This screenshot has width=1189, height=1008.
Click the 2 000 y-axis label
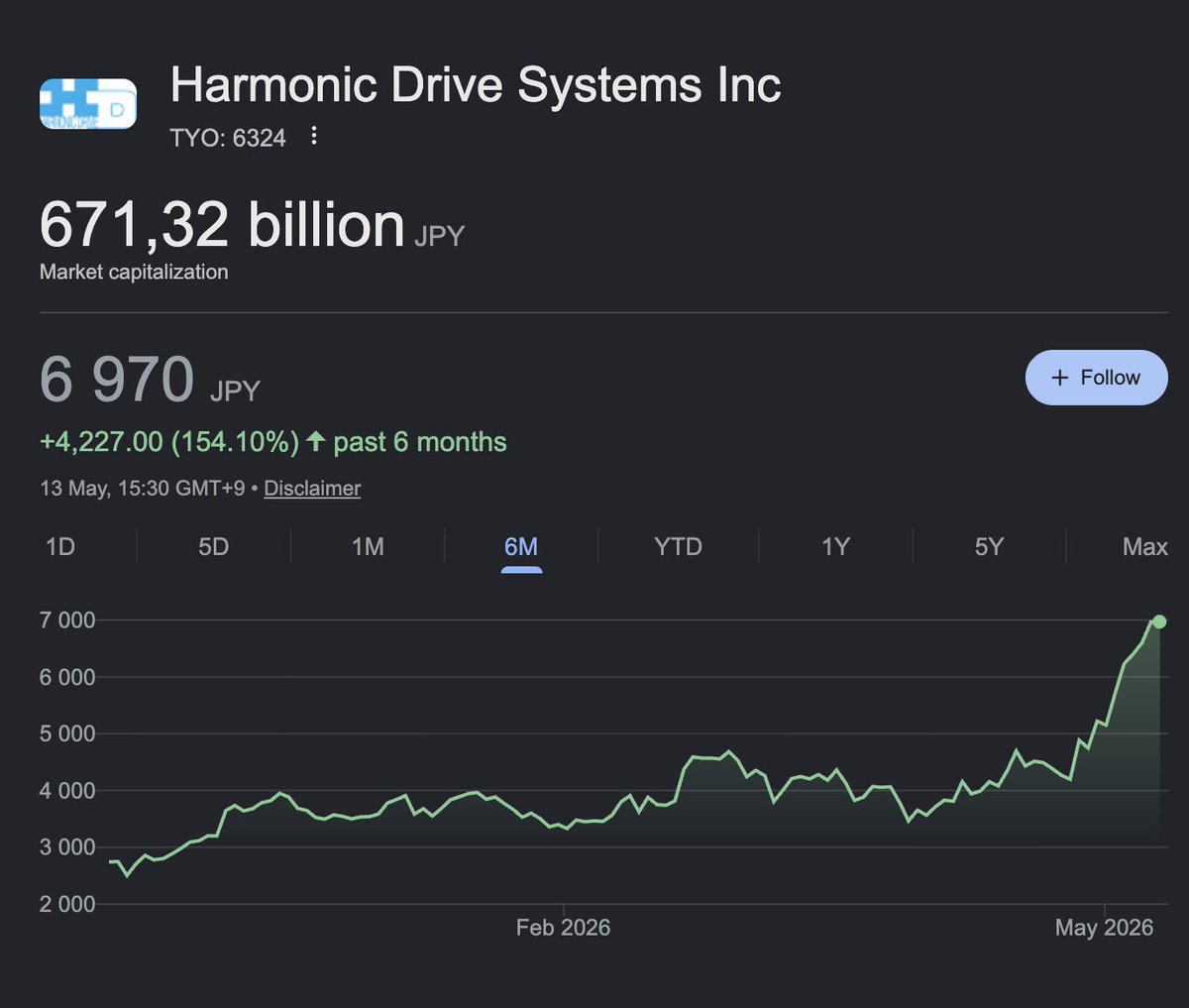pos(67,904)
